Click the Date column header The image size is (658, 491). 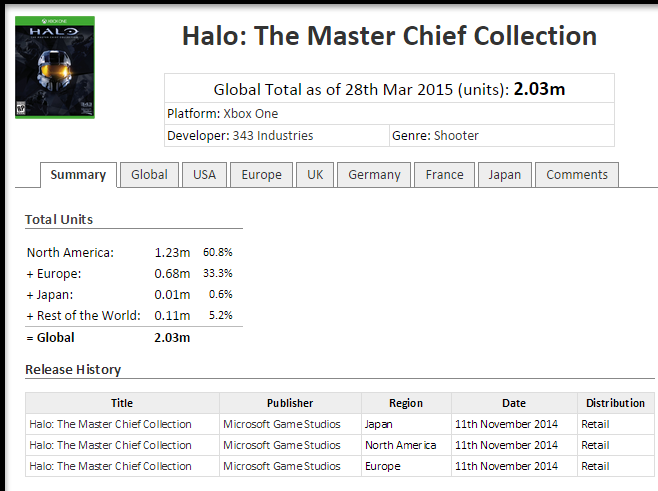514,403
